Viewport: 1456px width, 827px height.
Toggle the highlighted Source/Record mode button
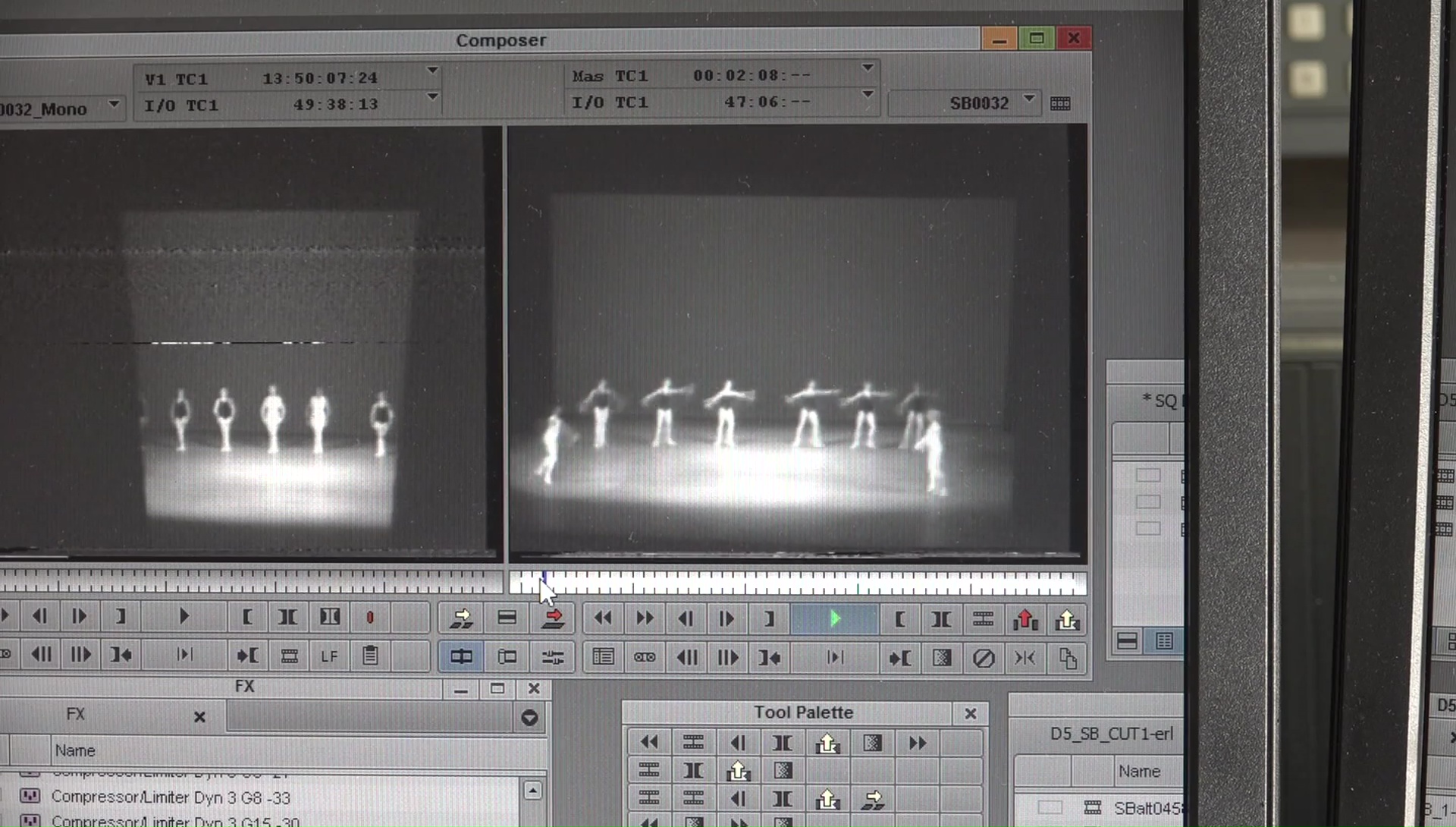(461, 657)
